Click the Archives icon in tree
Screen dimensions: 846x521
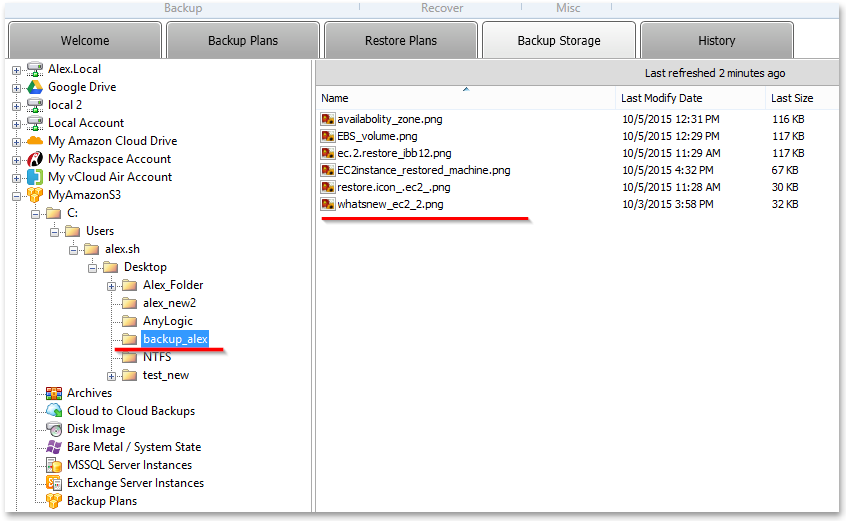[54, 393]
